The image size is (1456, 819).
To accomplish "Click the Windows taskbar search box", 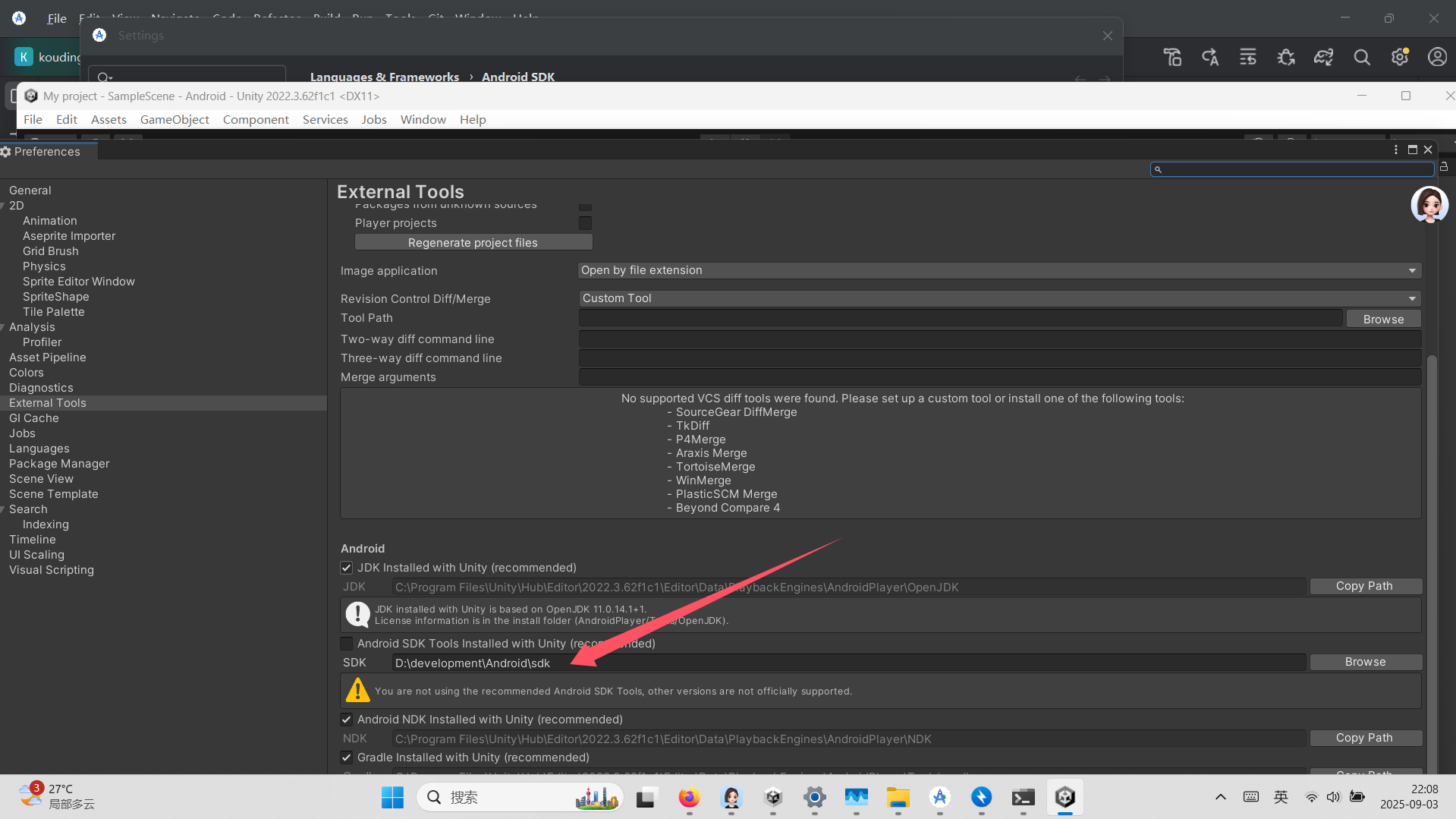I will 520,797.
